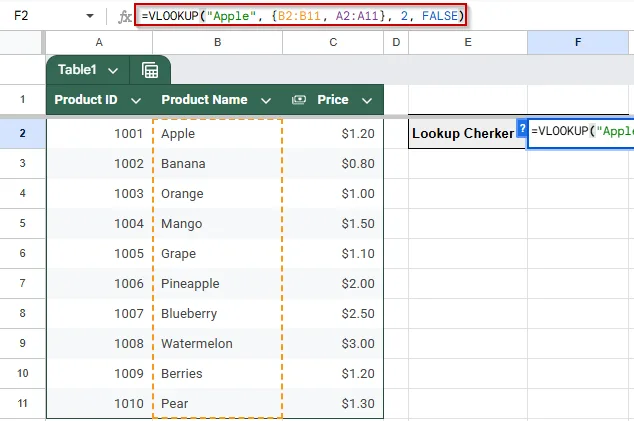Click the cell containing 1004

[99, 223]
